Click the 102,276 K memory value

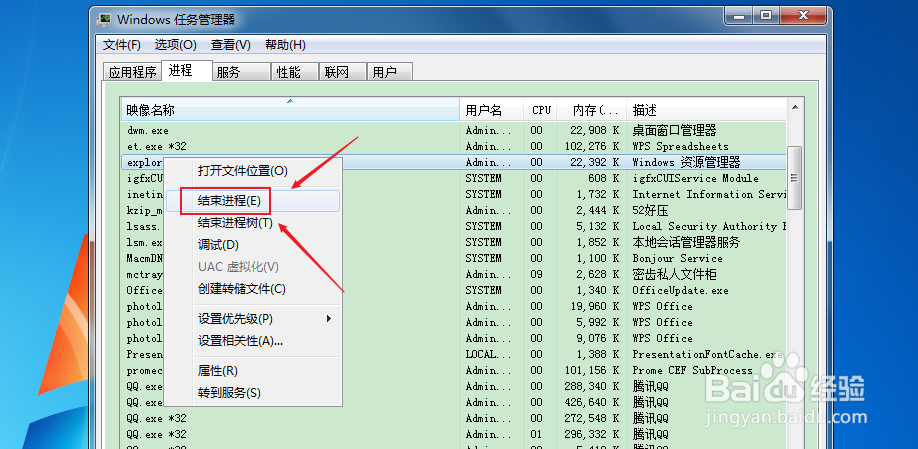click(x=593, y=146)
